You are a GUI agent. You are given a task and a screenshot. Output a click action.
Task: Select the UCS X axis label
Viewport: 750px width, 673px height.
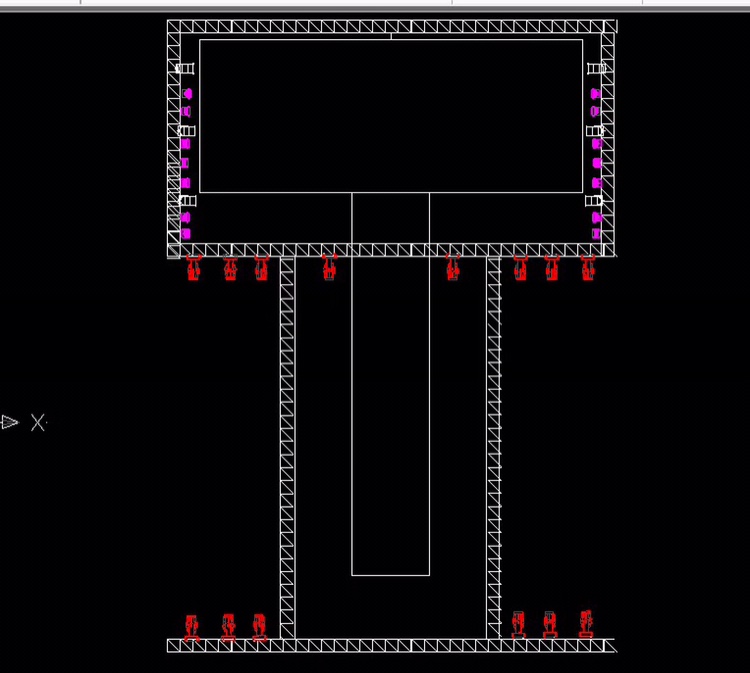(38, 423)
